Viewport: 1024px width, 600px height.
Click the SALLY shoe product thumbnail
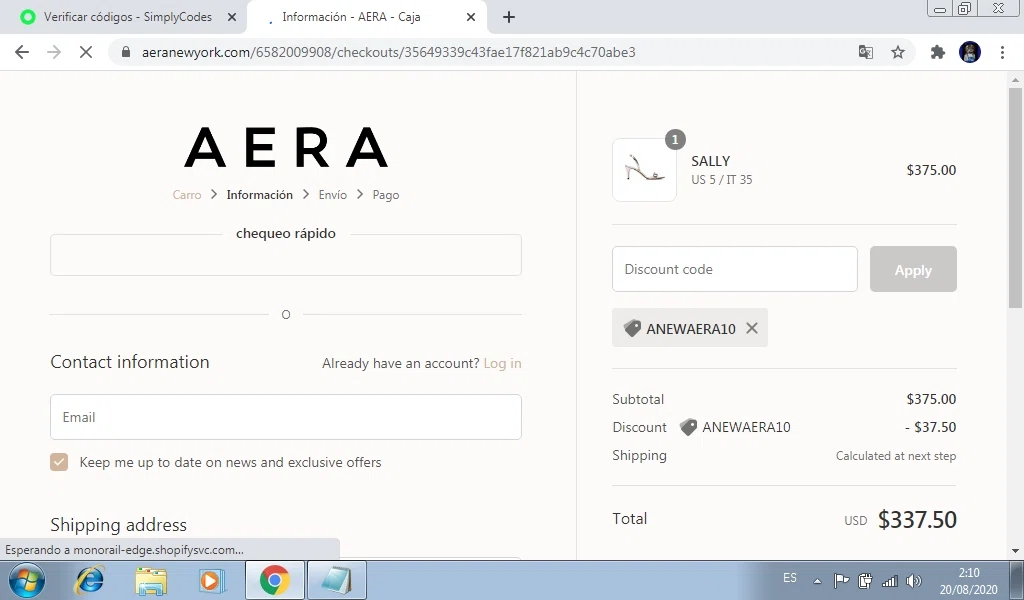click(645, 170)
